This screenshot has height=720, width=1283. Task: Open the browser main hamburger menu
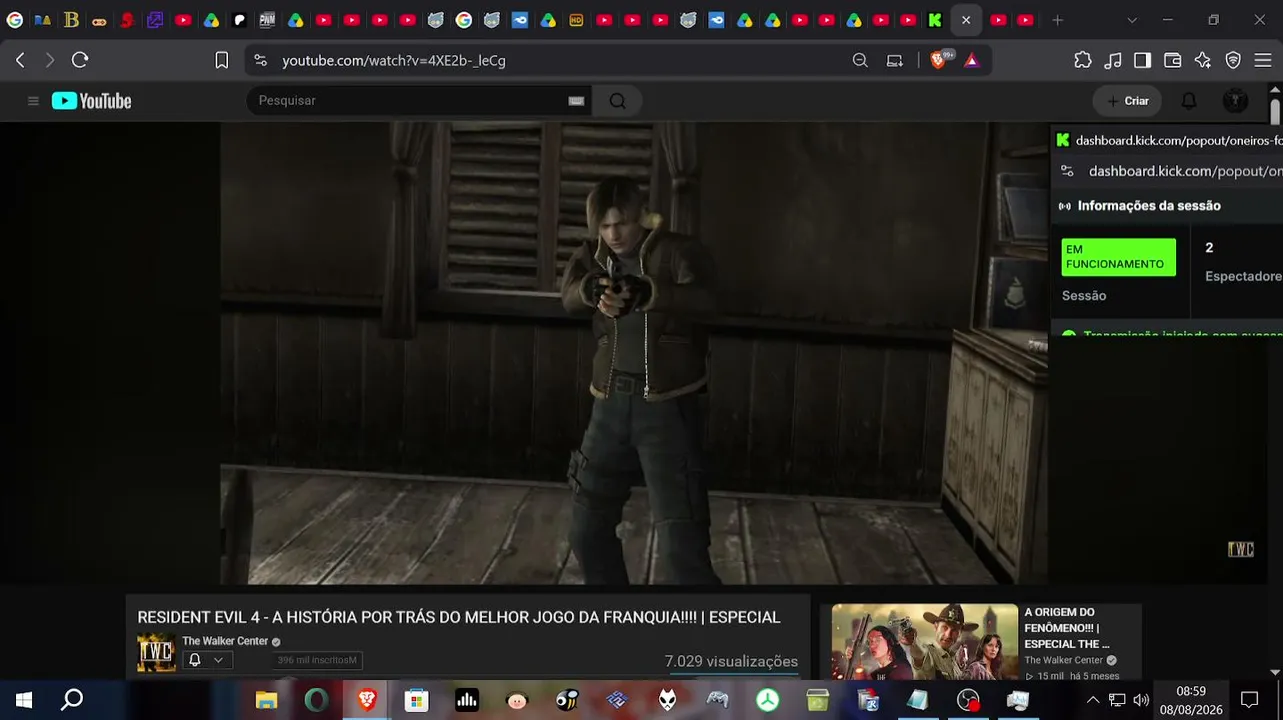[x=1262, y=60]
